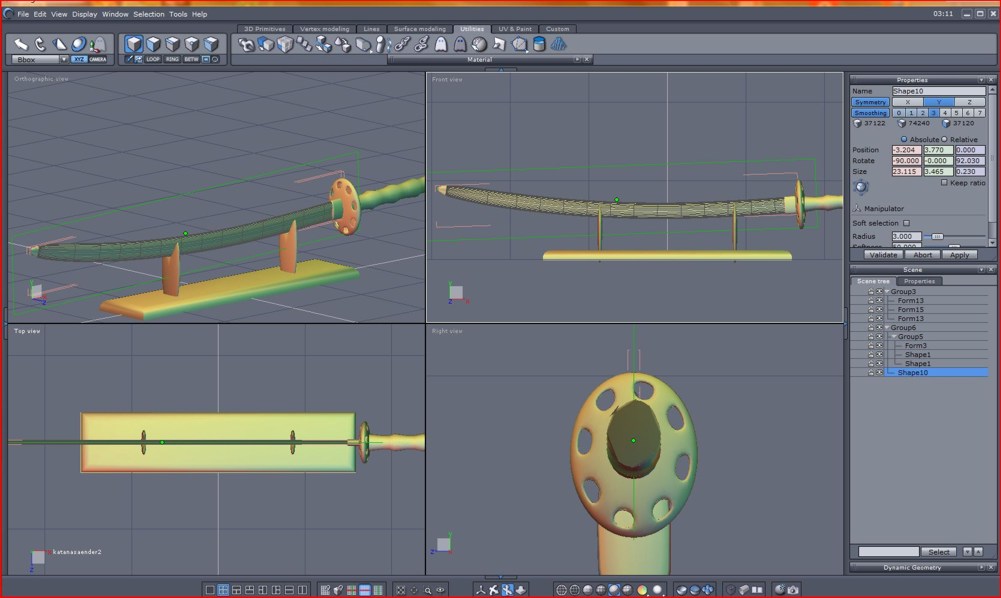The height and width of the screenshot is (598, 1001).
Task: Click the Select button in Scene panel
Action: click(x=938, y=552)
